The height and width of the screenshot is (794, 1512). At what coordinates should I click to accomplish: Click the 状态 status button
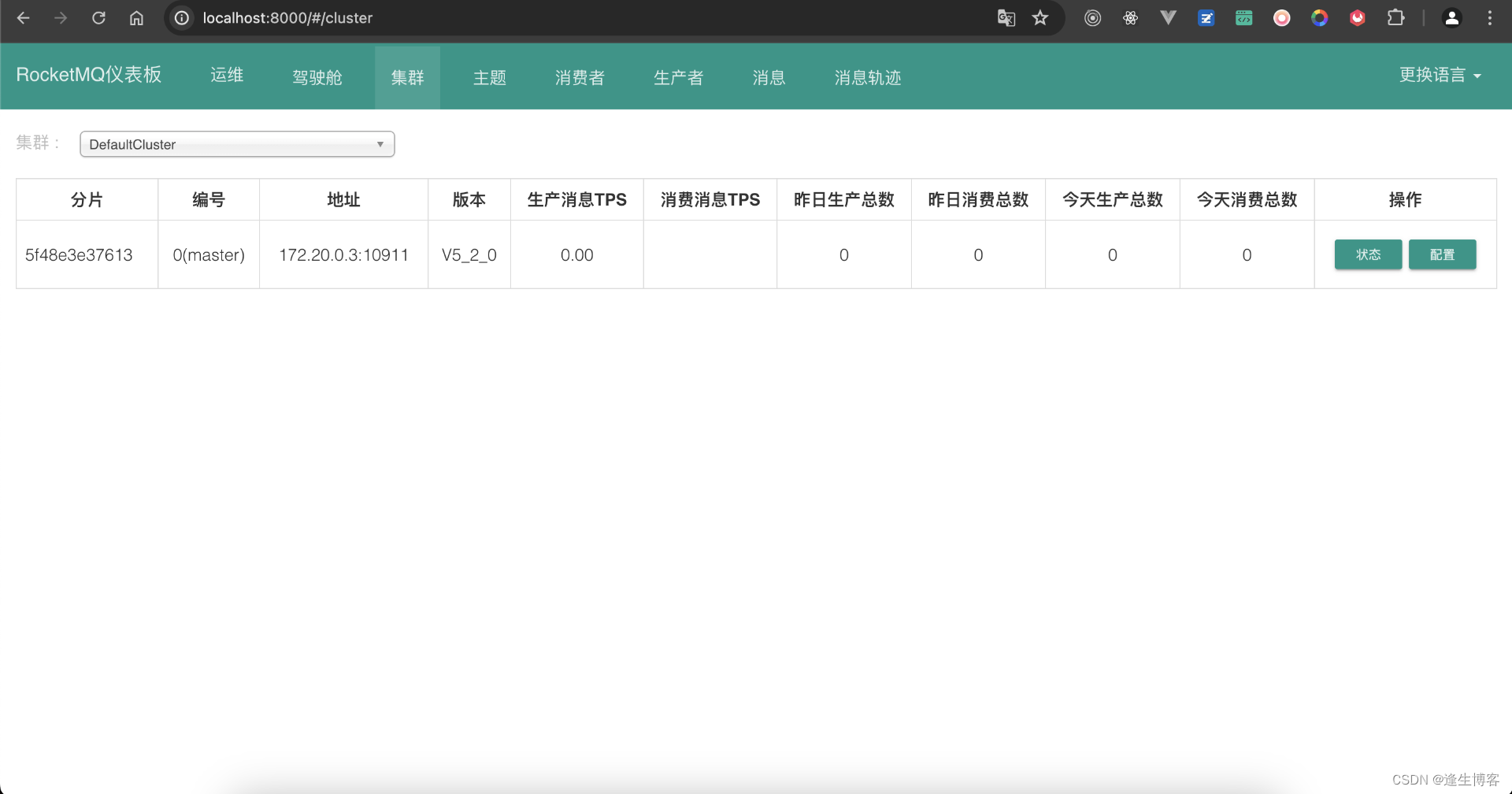pyautogui.click(x=1368, y=254)
